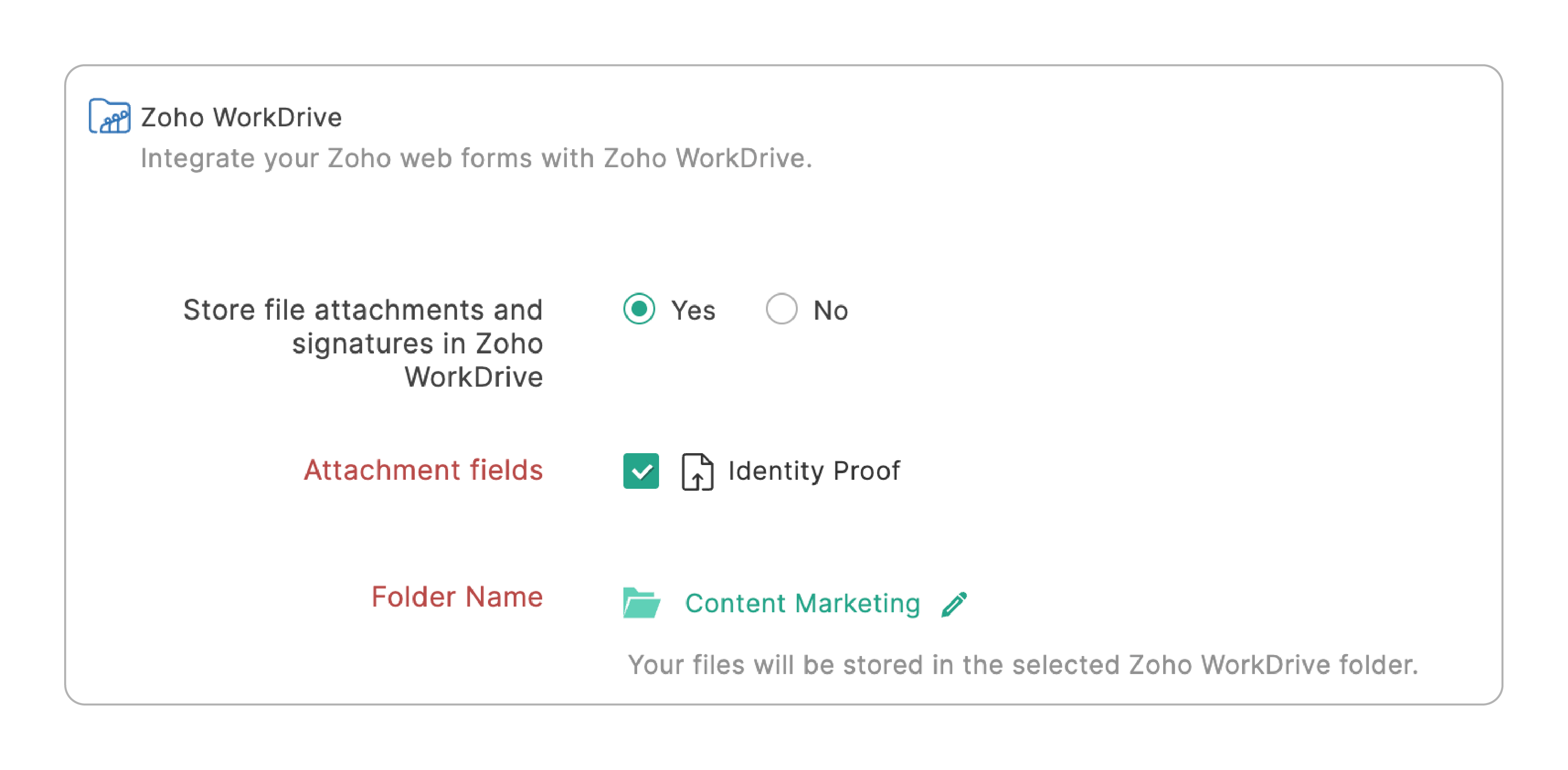This screenshot has width=1568, height=770.
Task: Click the red Attachment fields label
Action: (x=423, y=470)
